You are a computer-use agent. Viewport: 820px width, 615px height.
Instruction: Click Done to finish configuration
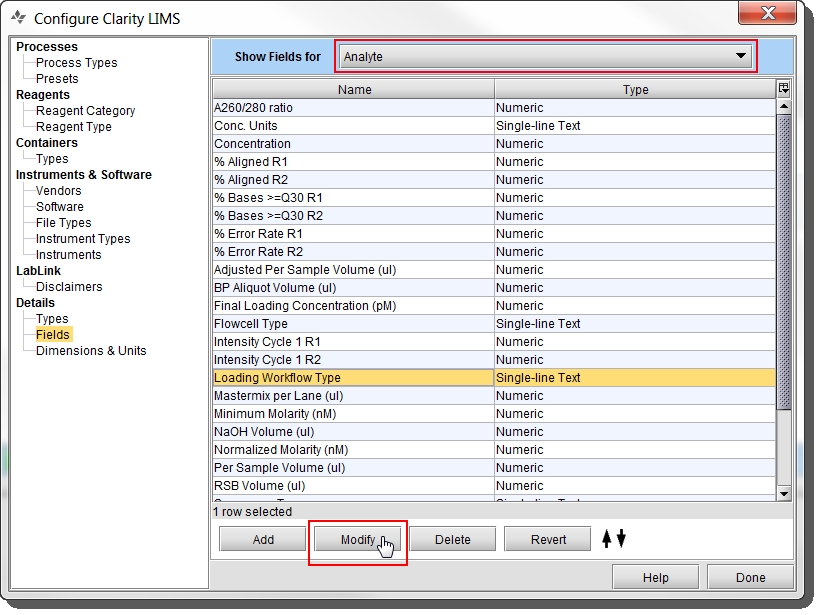click(750, 578)
